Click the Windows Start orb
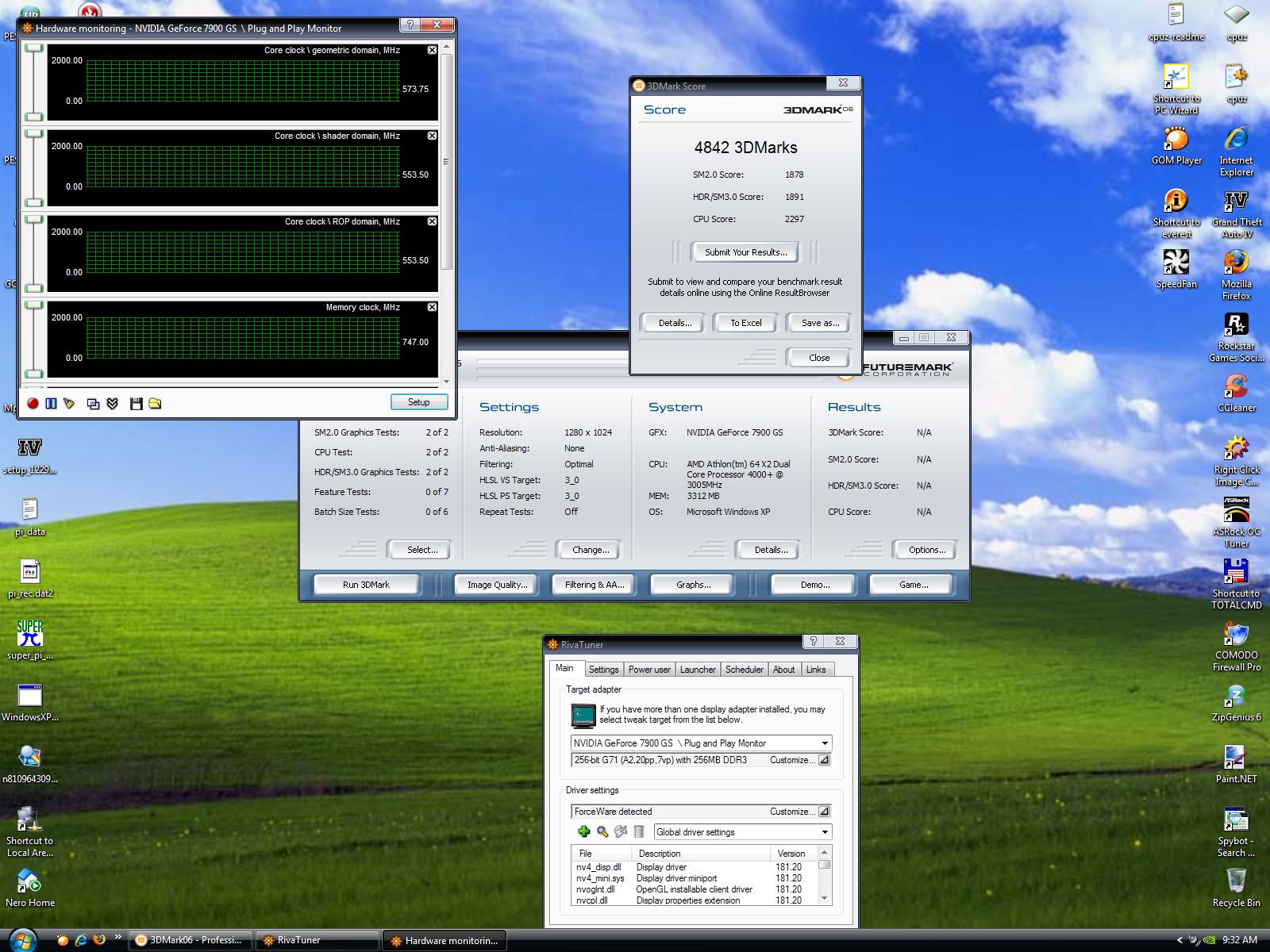Viewport: 1270px width, 952px height. click(23, 940)
